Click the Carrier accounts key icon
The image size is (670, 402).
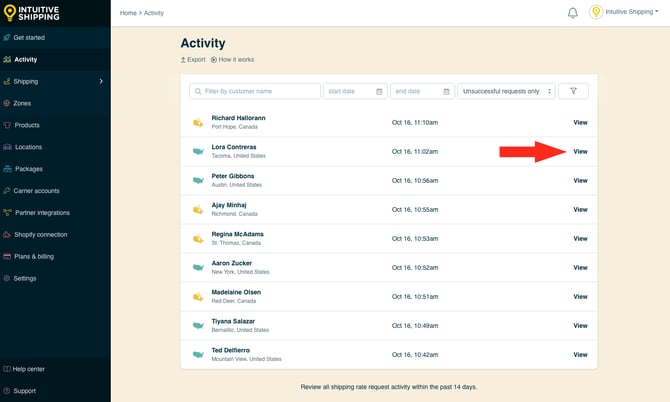pos(7,191)
